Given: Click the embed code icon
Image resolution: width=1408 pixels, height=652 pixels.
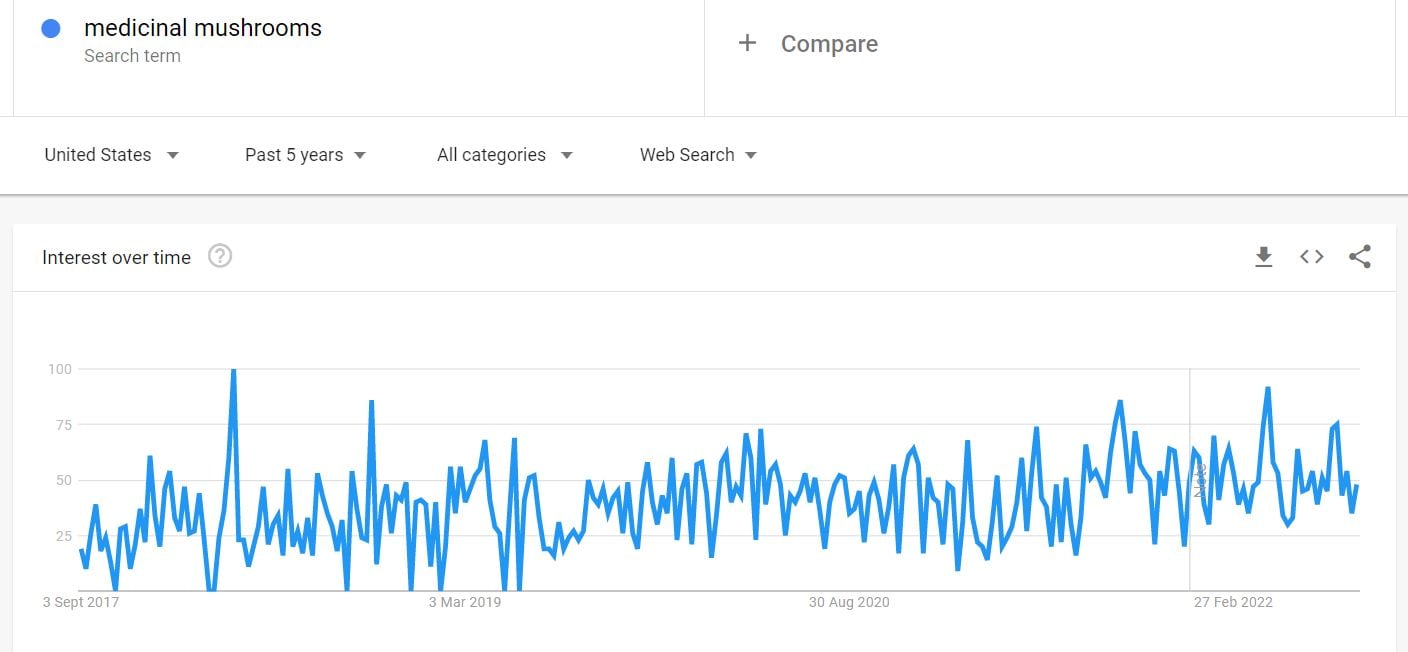Looking at the screenshot, I should [1311, 257].
